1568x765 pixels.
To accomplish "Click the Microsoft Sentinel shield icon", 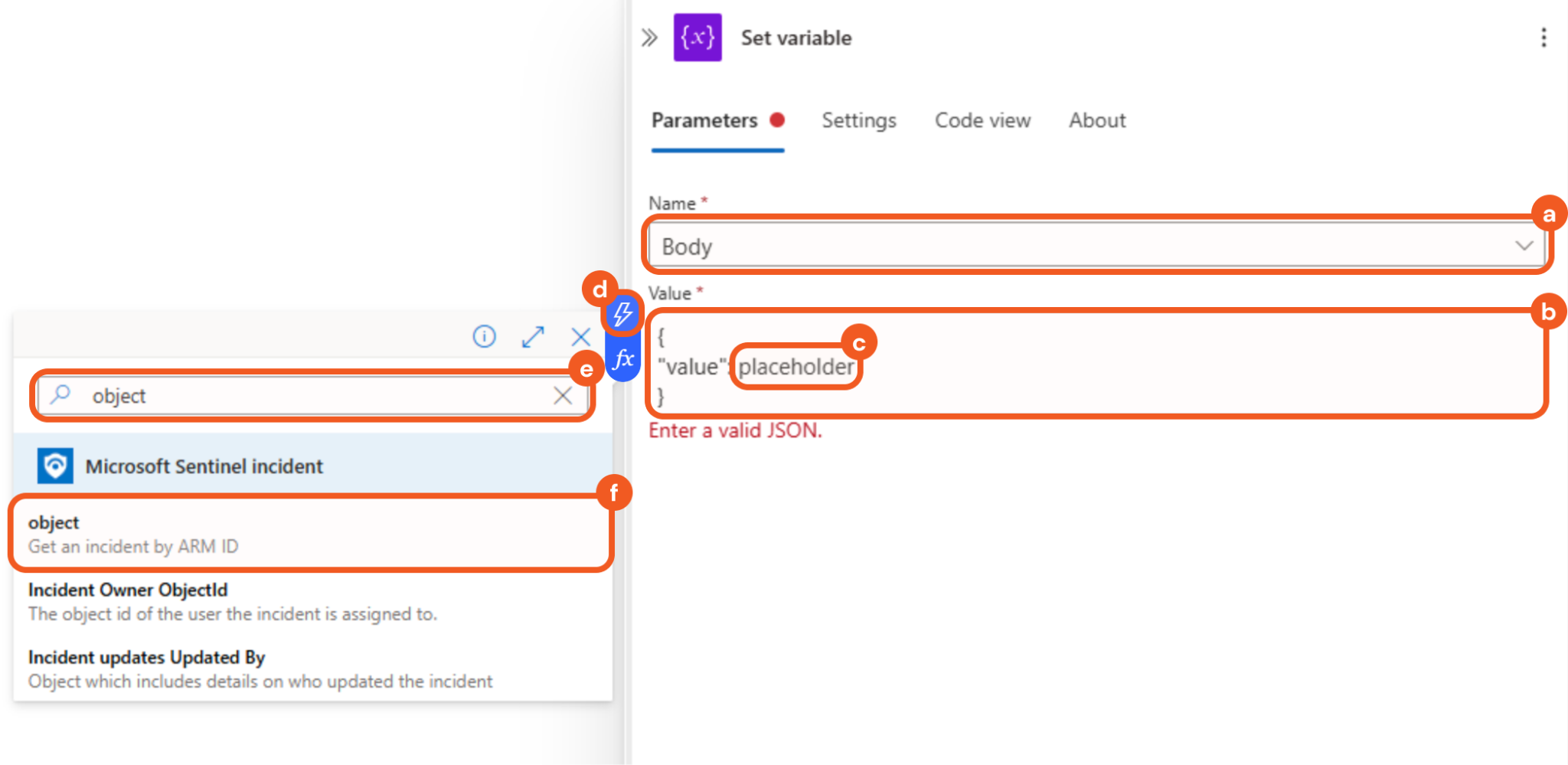I will pyautogui.click(x=55, y=466).
